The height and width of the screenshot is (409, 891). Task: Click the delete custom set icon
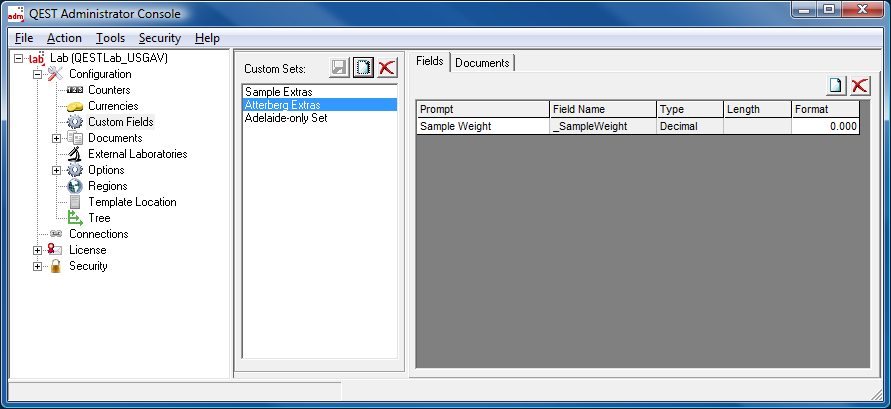(x=387, y=67)
